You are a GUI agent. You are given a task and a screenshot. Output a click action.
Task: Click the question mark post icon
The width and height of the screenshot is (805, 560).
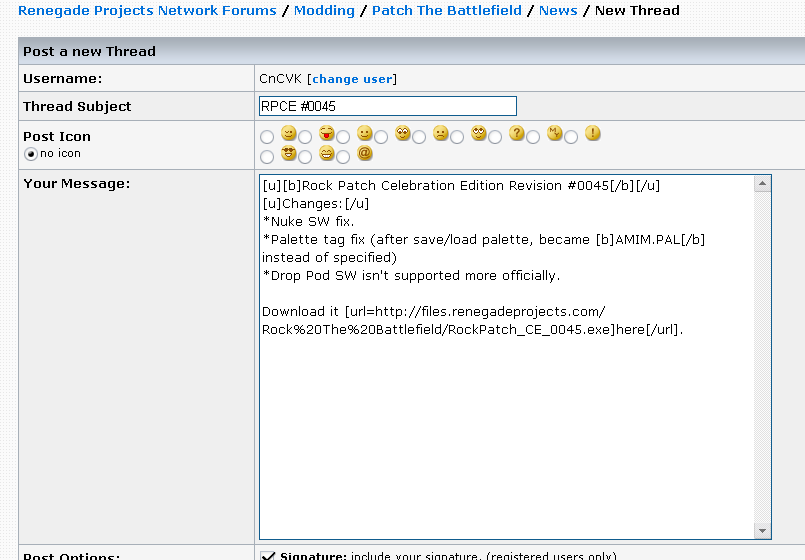pyautogui.click(x=517, y=133)
